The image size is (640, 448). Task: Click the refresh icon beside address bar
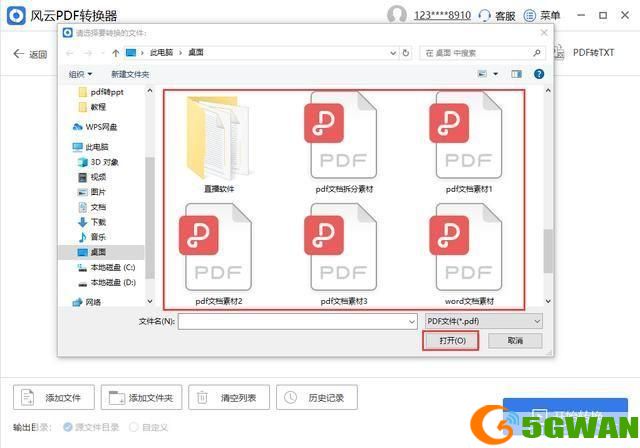coord(405,53)
